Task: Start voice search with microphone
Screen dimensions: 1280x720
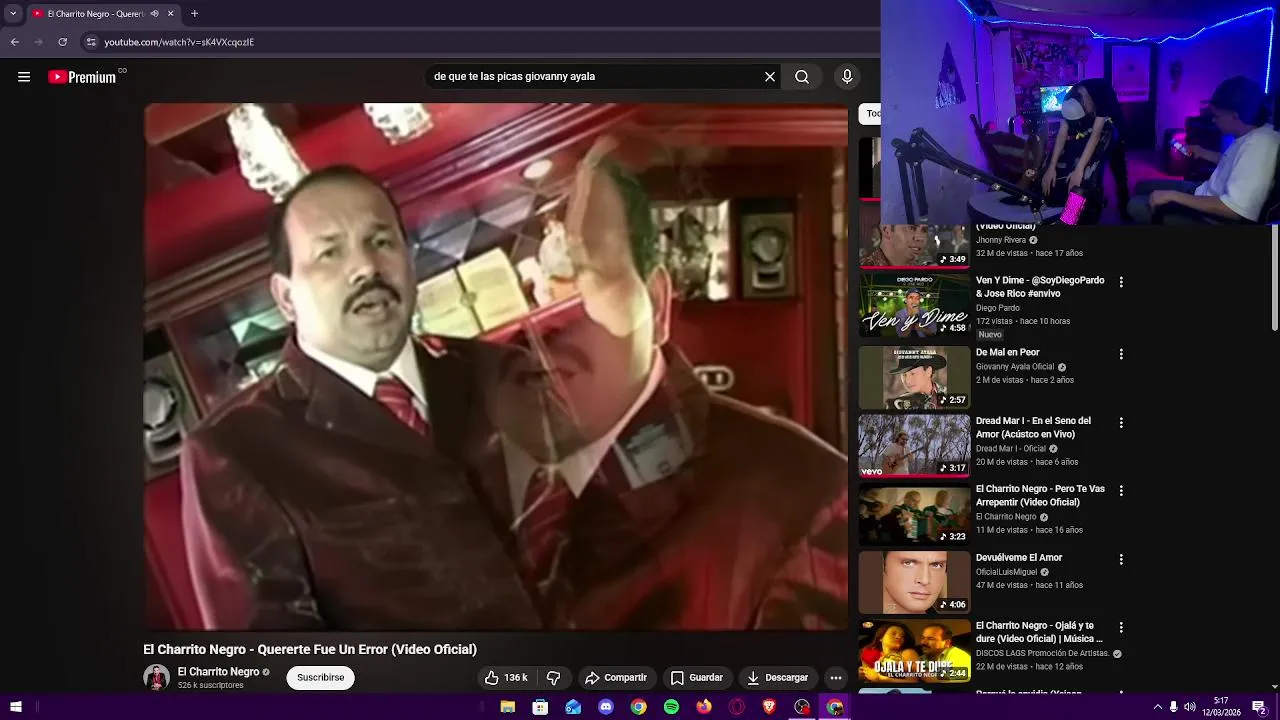Action: 847,77
